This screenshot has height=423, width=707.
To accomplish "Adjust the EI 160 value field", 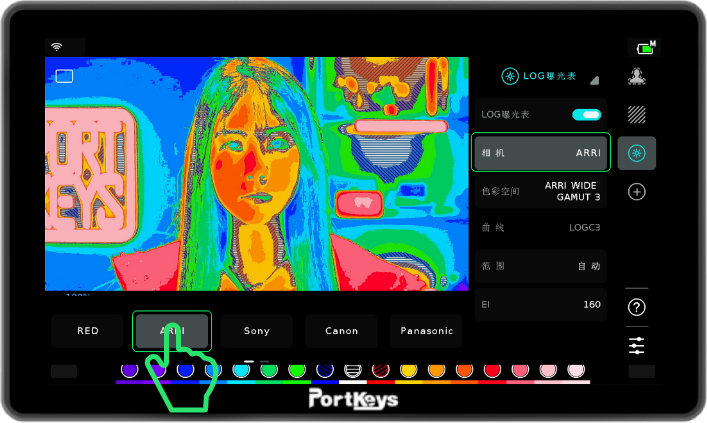I will (540, 304).
